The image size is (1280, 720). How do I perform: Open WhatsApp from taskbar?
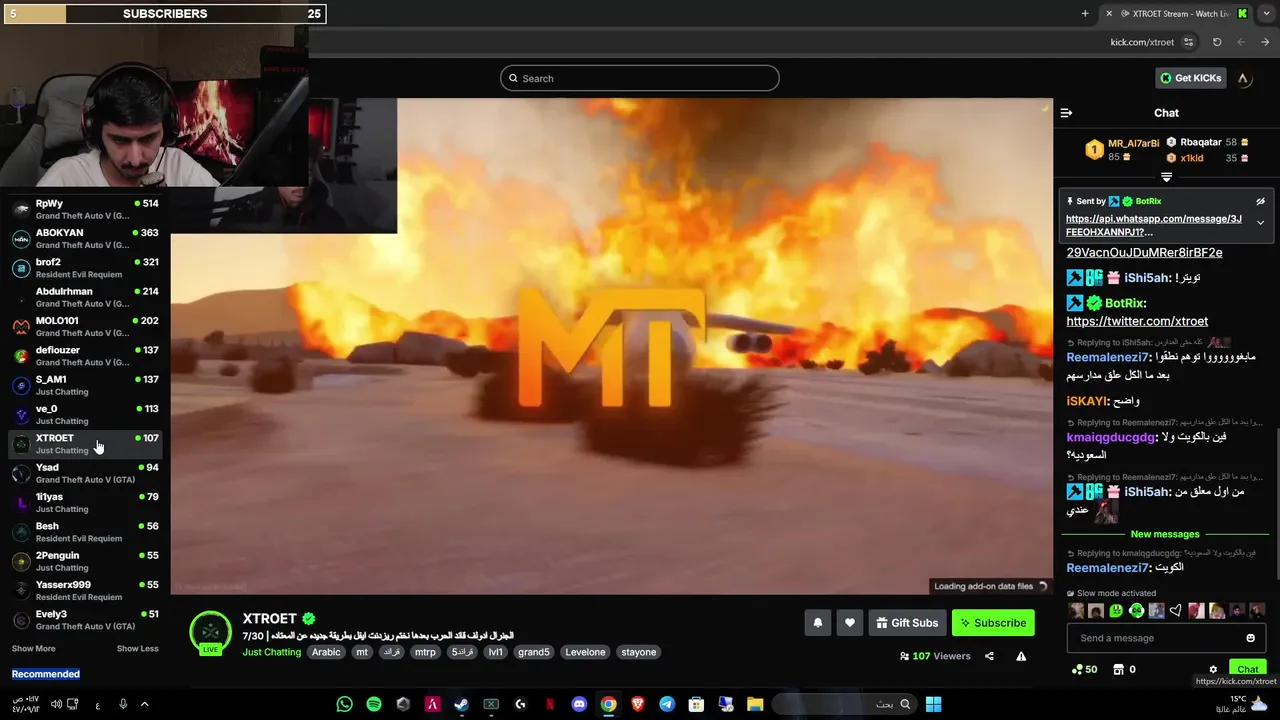coord(345,704)
